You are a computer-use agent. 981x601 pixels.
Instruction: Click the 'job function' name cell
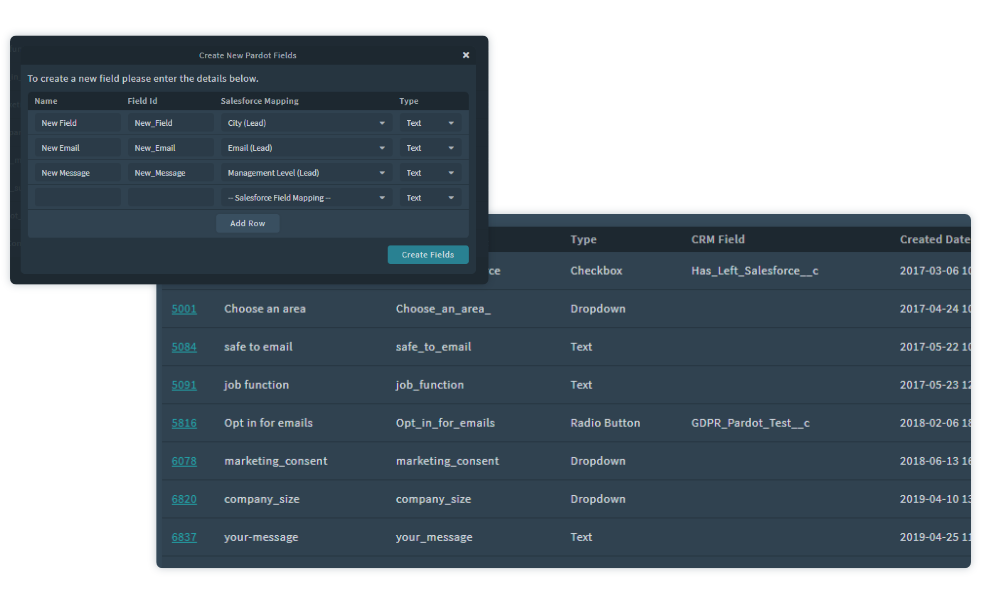(x=257, y=385)
